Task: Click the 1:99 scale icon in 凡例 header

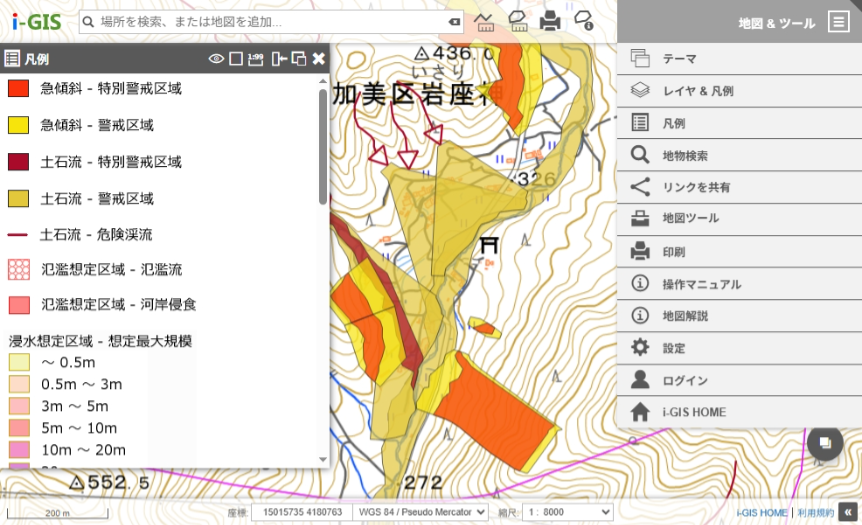Action: pos(256,59)
